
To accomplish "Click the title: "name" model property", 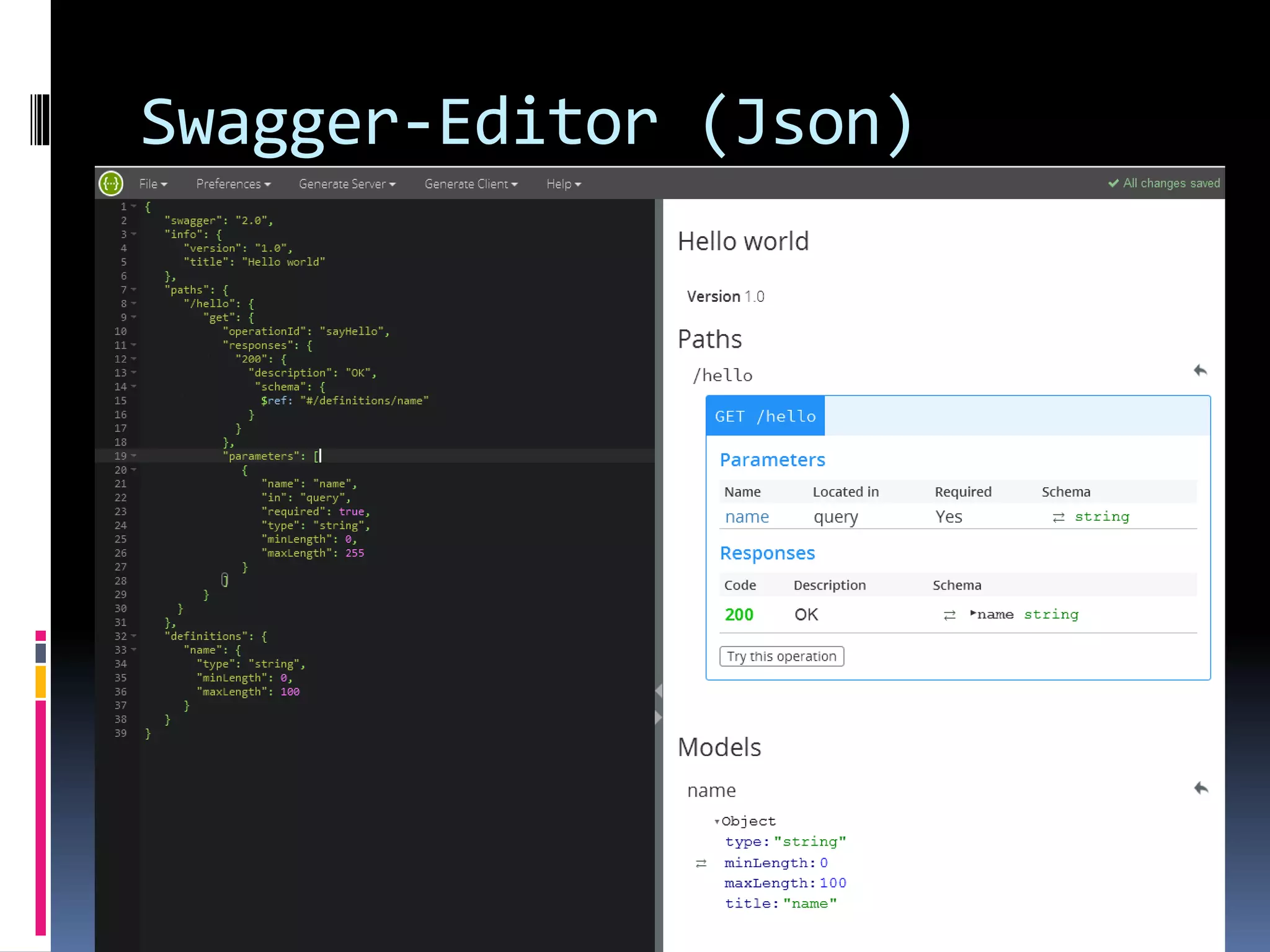I will pos(781,904).
